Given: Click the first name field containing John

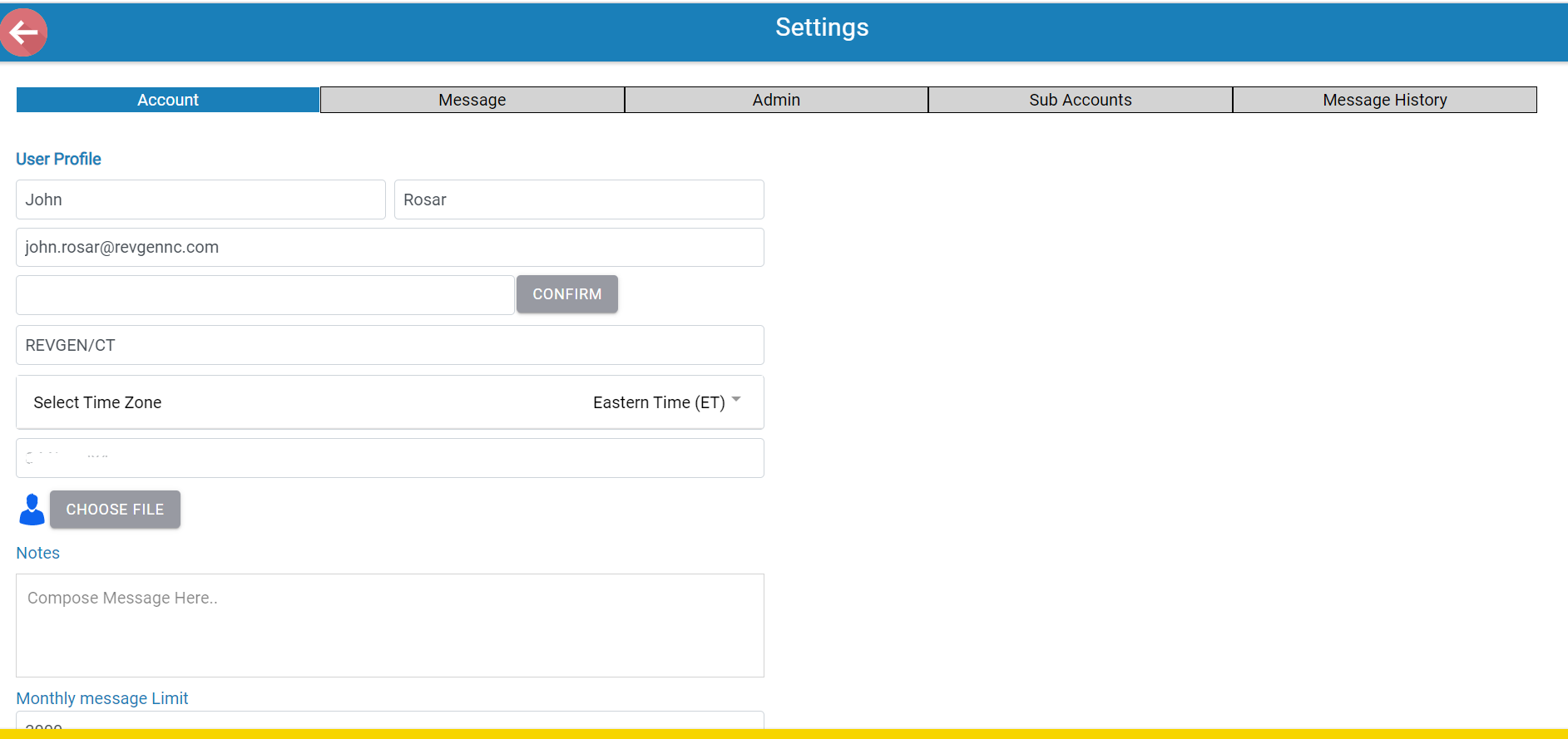Looking at the screenshot, I should [200, 200].
